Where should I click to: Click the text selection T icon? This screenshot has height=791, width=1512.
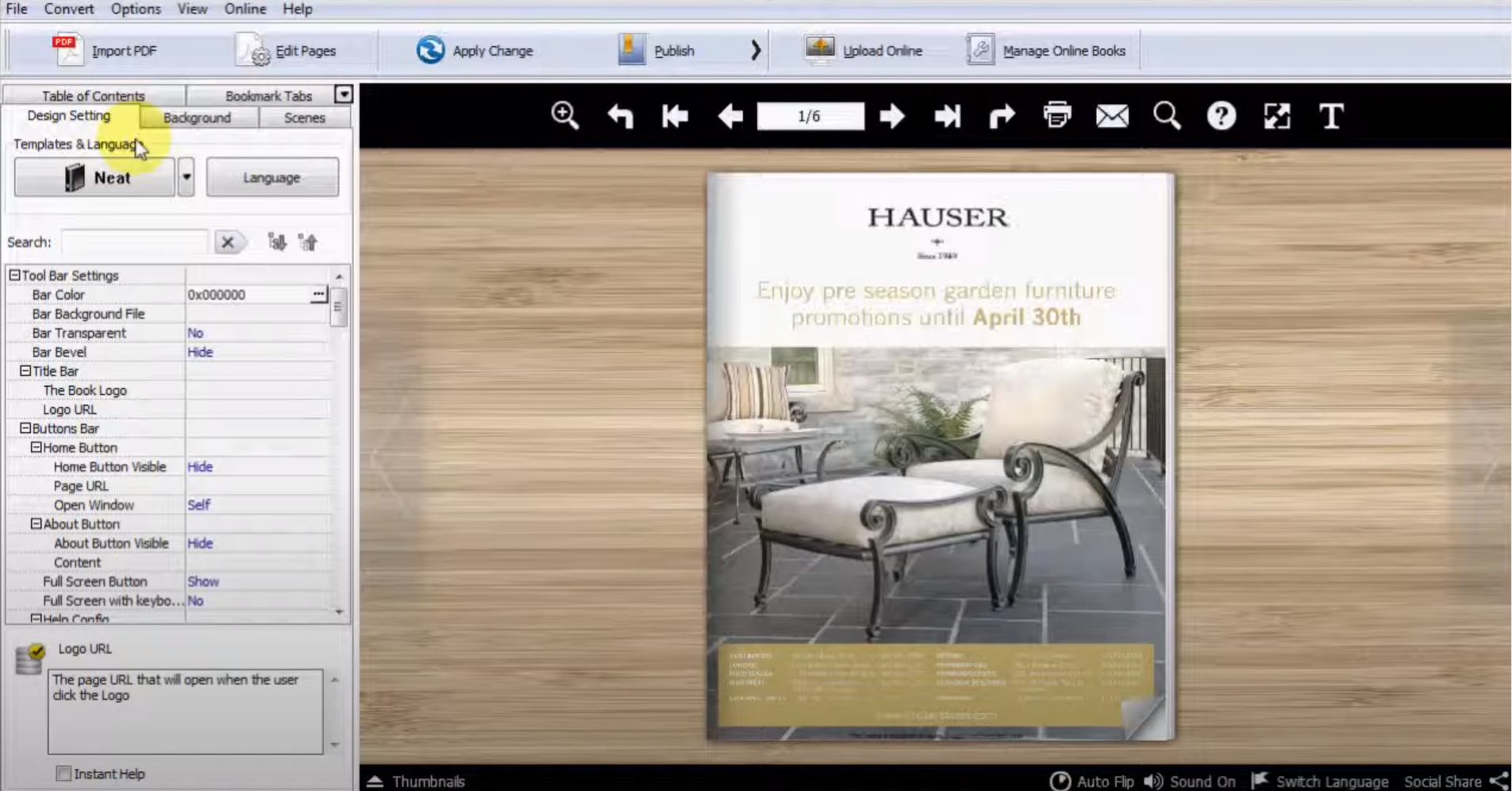tap(1331, 117)
